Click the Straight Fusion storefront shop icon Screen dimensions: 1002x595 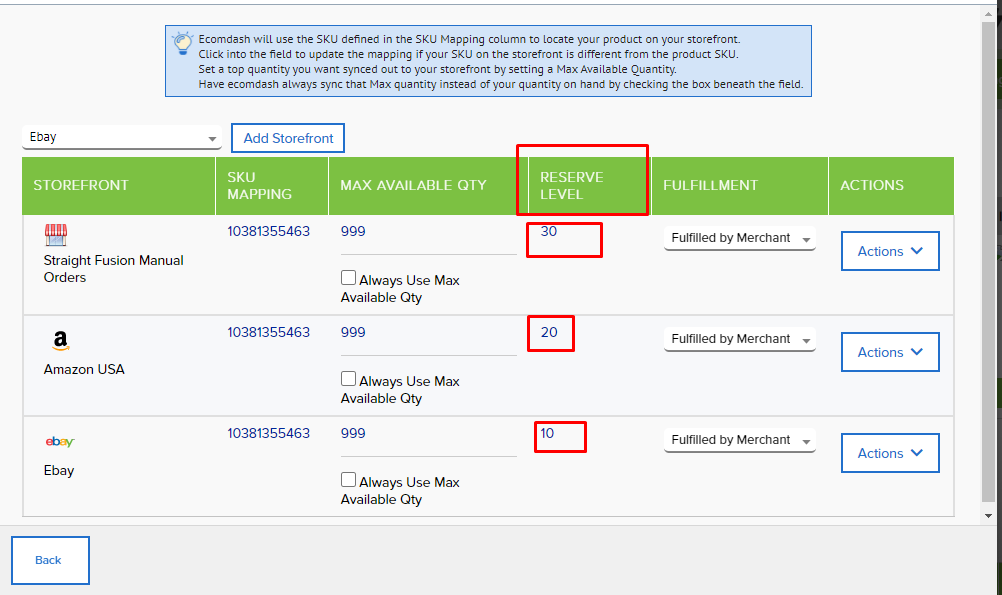click(x=56, y=235)
